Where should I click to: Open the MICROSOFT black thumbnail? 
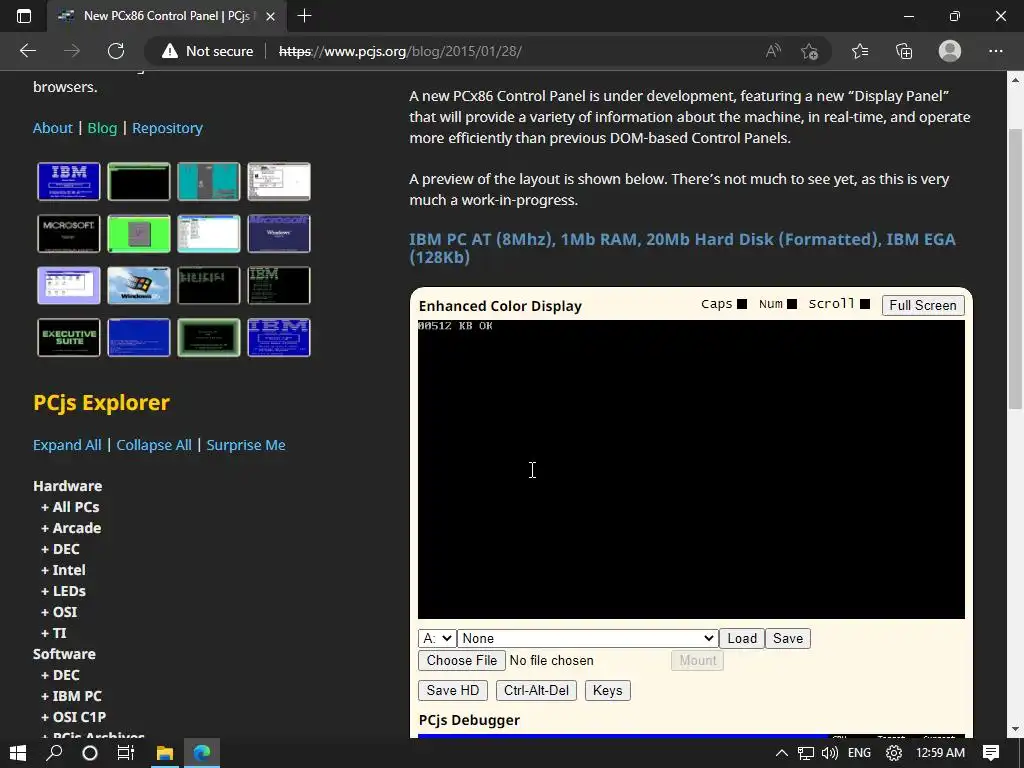click(x=69, y=233)
